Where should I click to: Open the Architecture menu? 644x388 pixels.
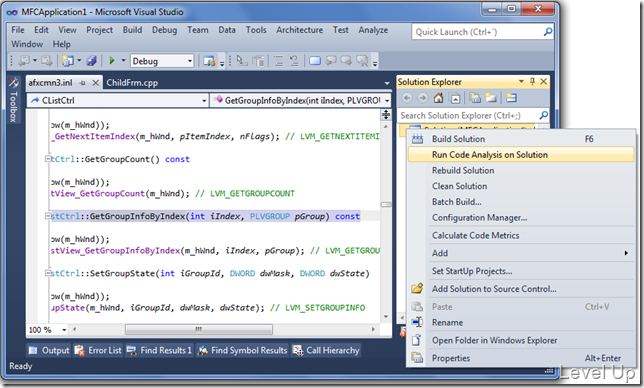pyautogui.click(x=299, y=30)
